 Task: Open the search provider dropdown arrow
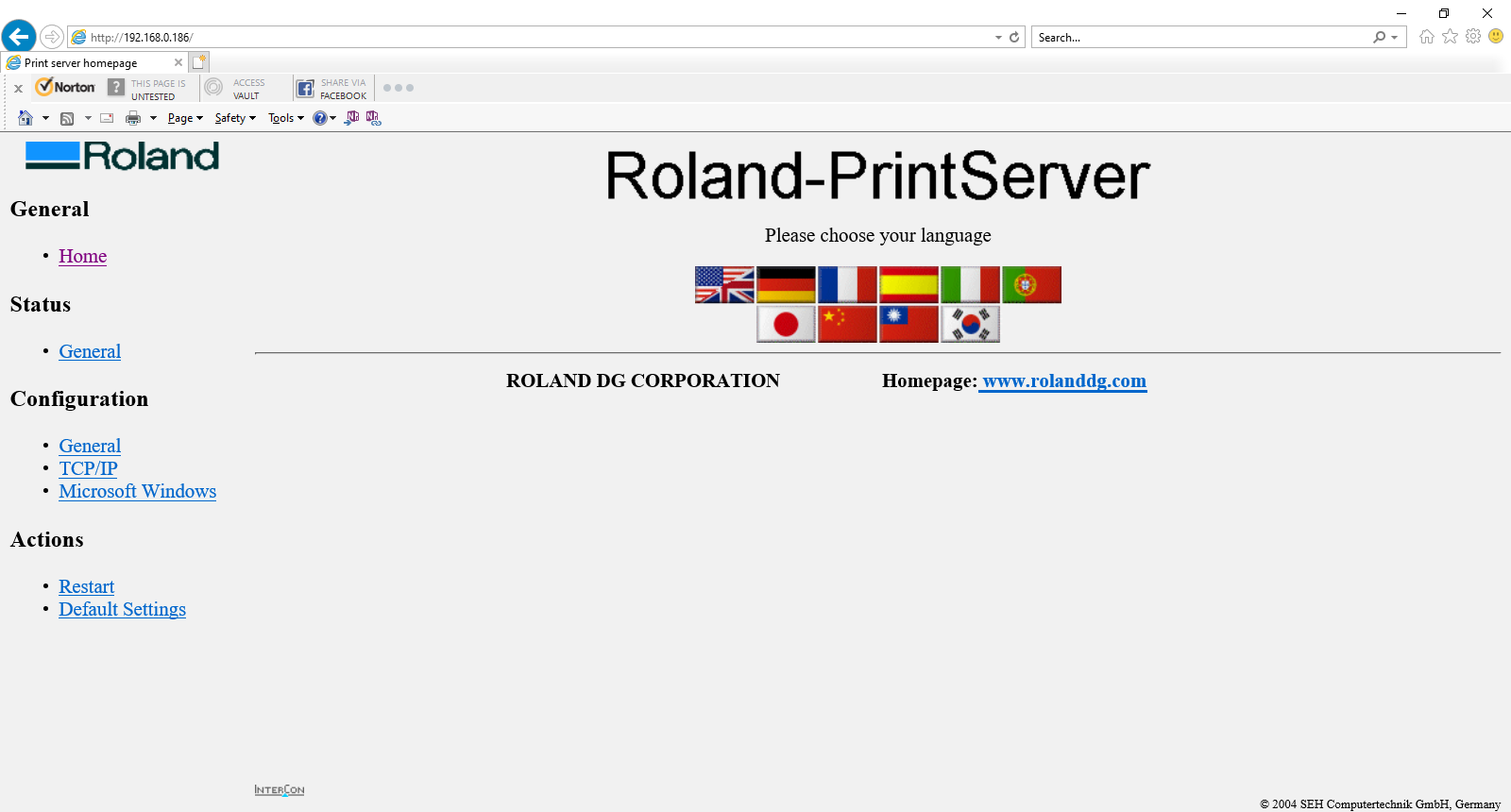tap(1395, 38)
